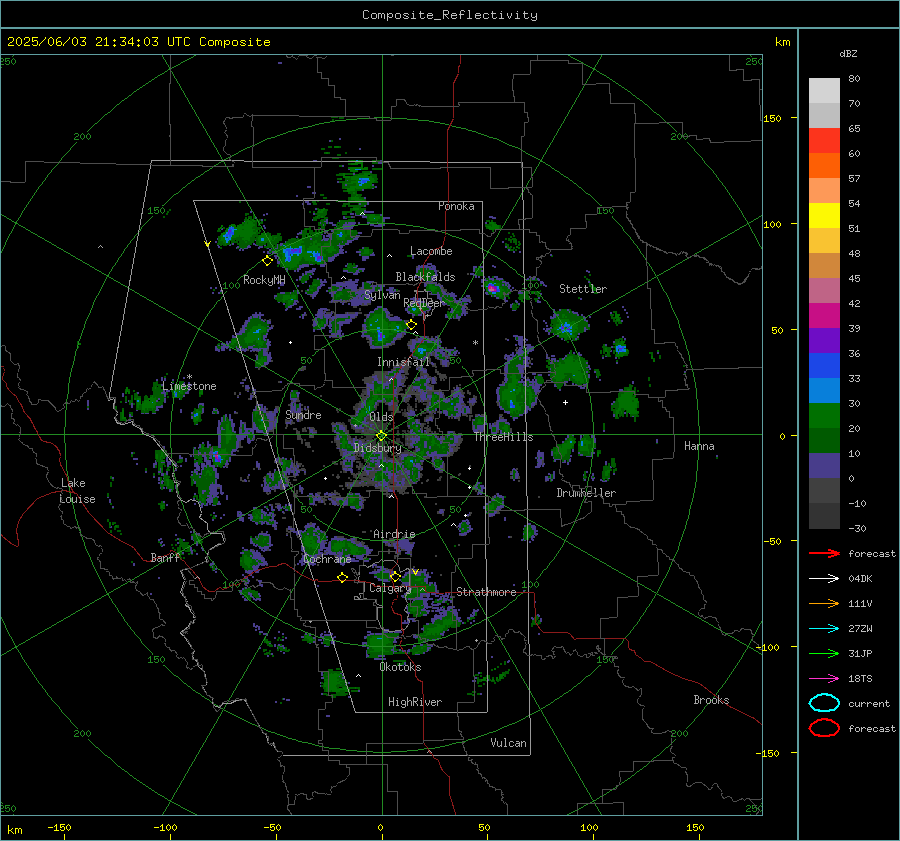Select the red 65 dBZ color swatch
900x841 pixels.
pos(824,140)
